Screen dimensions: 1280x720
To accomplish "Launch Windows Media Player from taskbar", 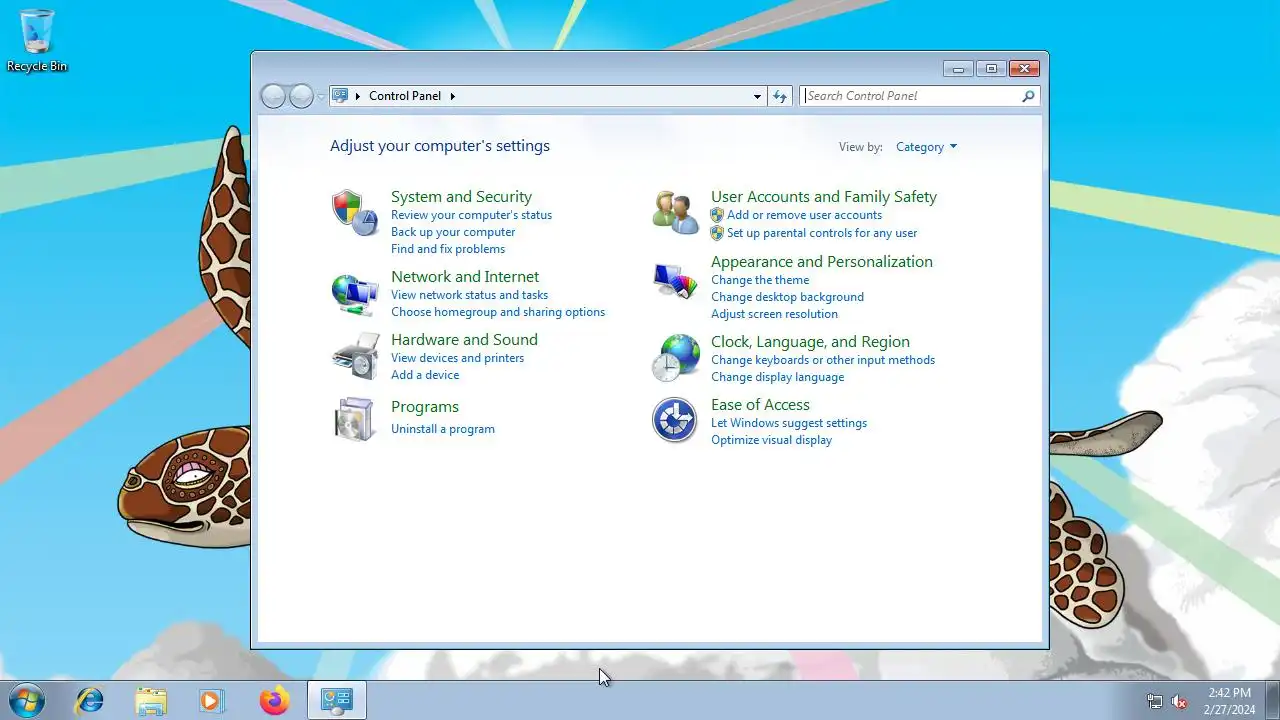I will [211, 701].
